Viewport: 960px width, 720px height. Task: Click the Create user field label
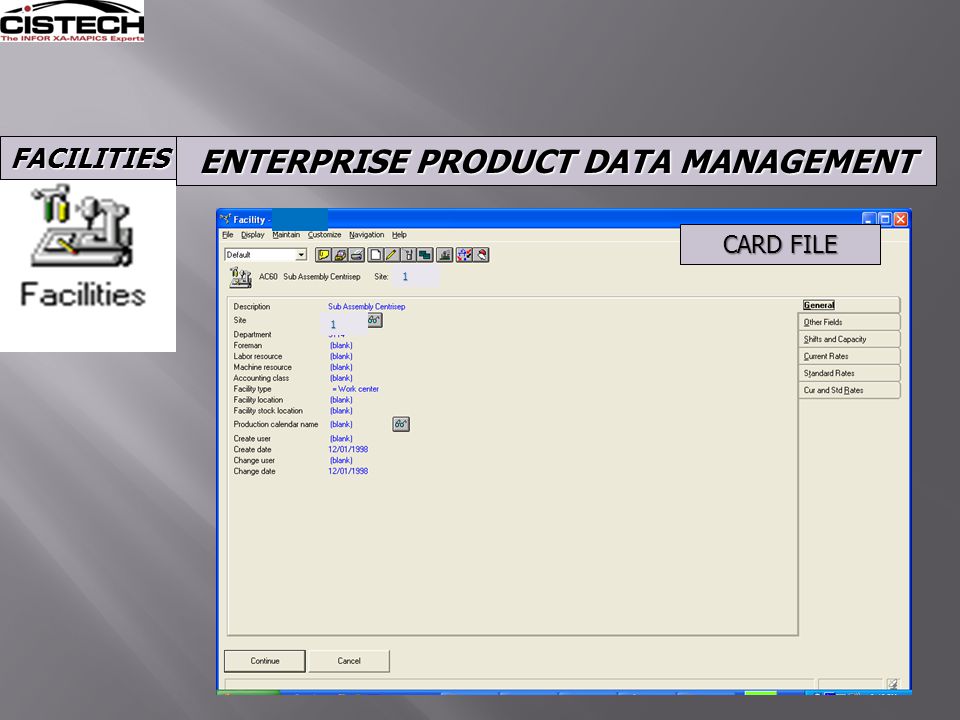coord(252,438)
